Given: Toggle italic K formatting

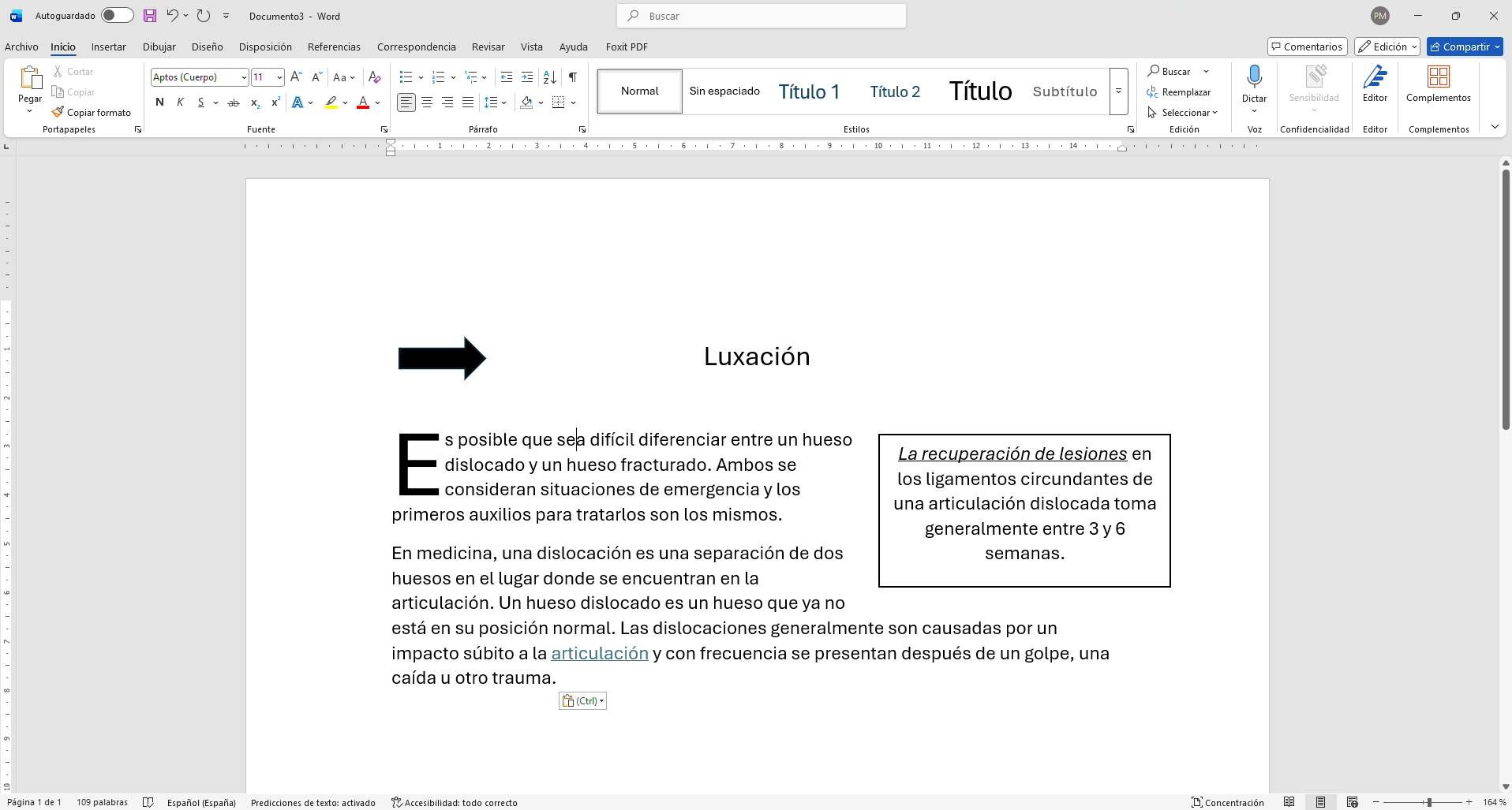Looking at the screenshot, I should [181, 103].
